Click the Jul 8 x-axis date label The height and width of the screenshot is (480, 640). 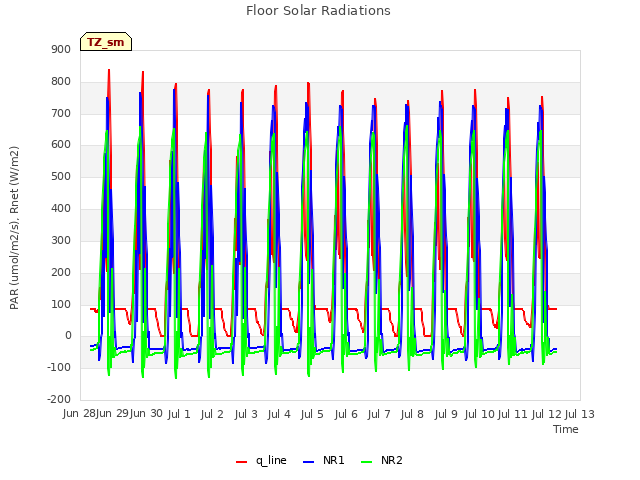point(412,414)
